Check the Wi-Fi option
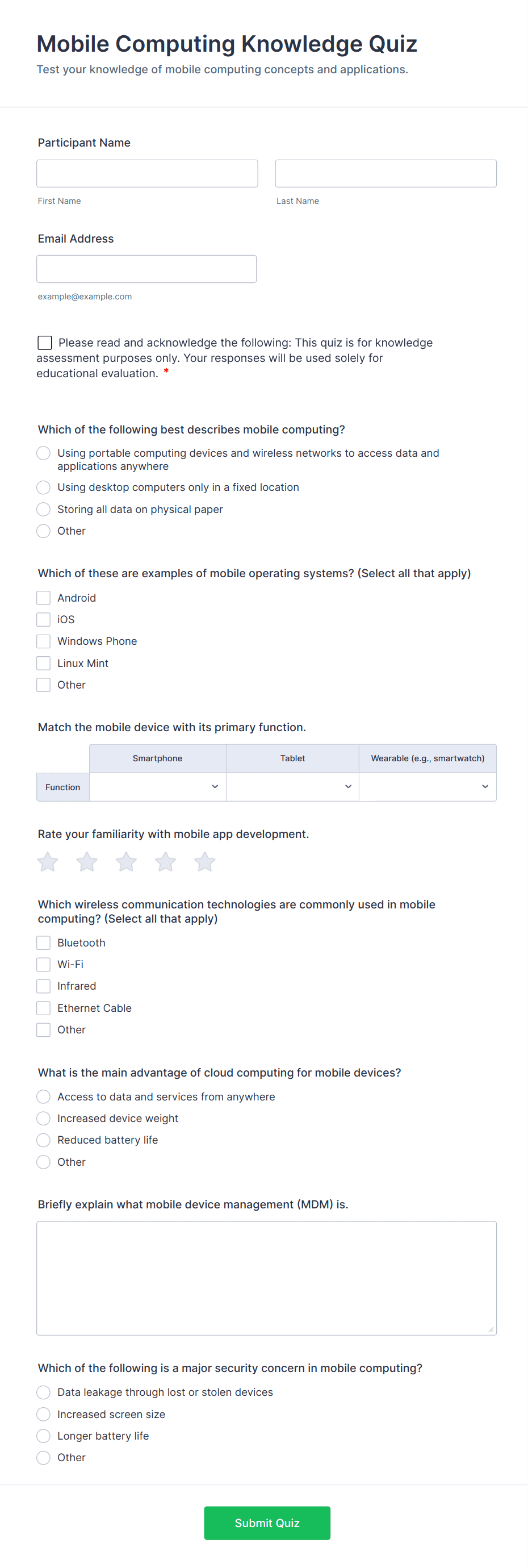The height and width of the screenshot is (1568, 528). (44, 964)
